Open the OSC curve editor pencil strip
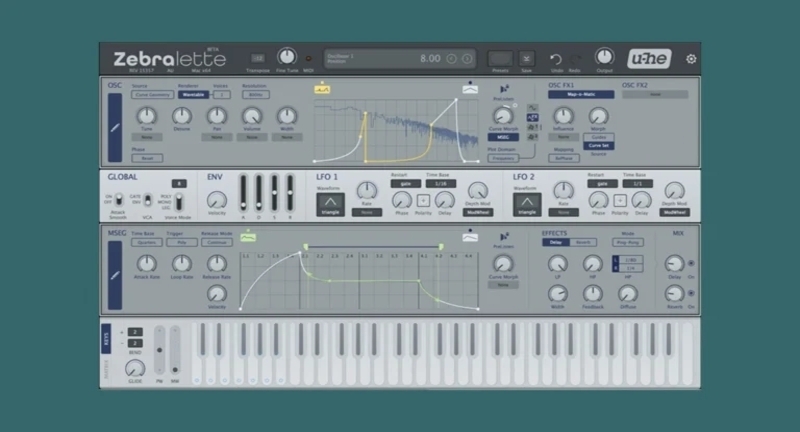800x432 pixels. pos(115,128)
